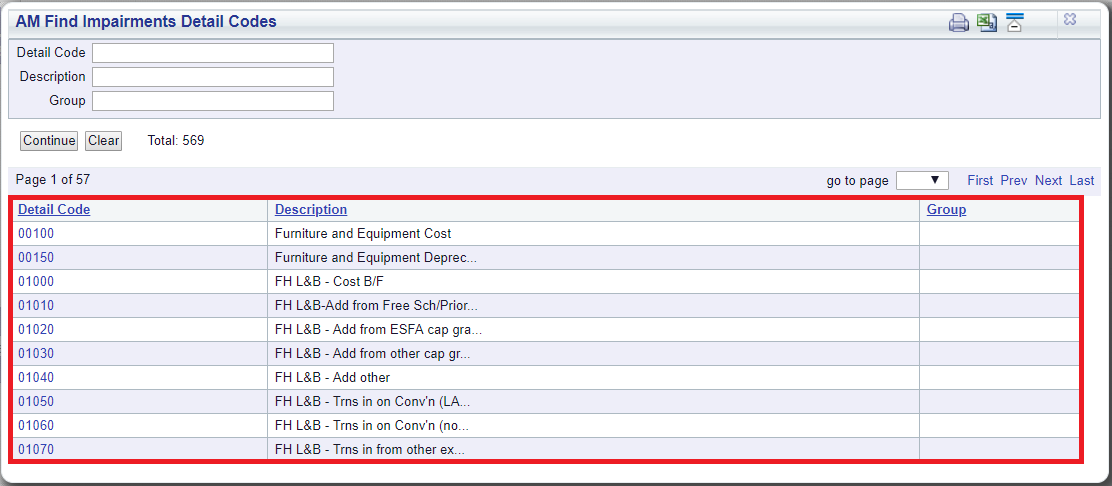Click the Continue button
The width and height of the screenshot is (1112, 486).
coord(49,140)
